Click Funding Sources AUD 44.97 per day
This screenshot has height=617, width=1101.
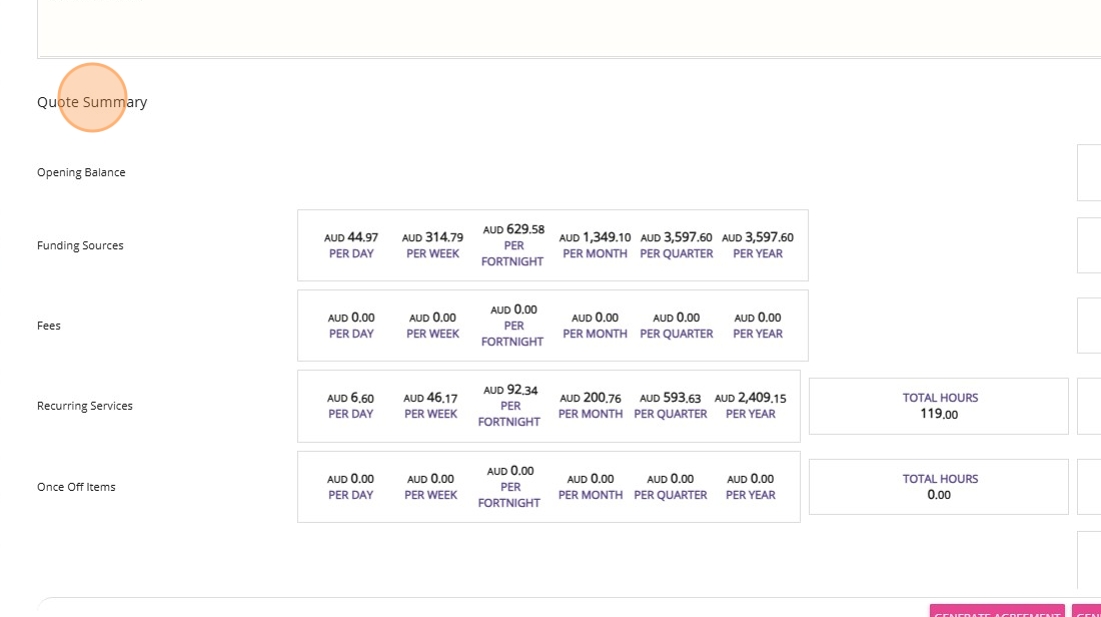[351, 245]
